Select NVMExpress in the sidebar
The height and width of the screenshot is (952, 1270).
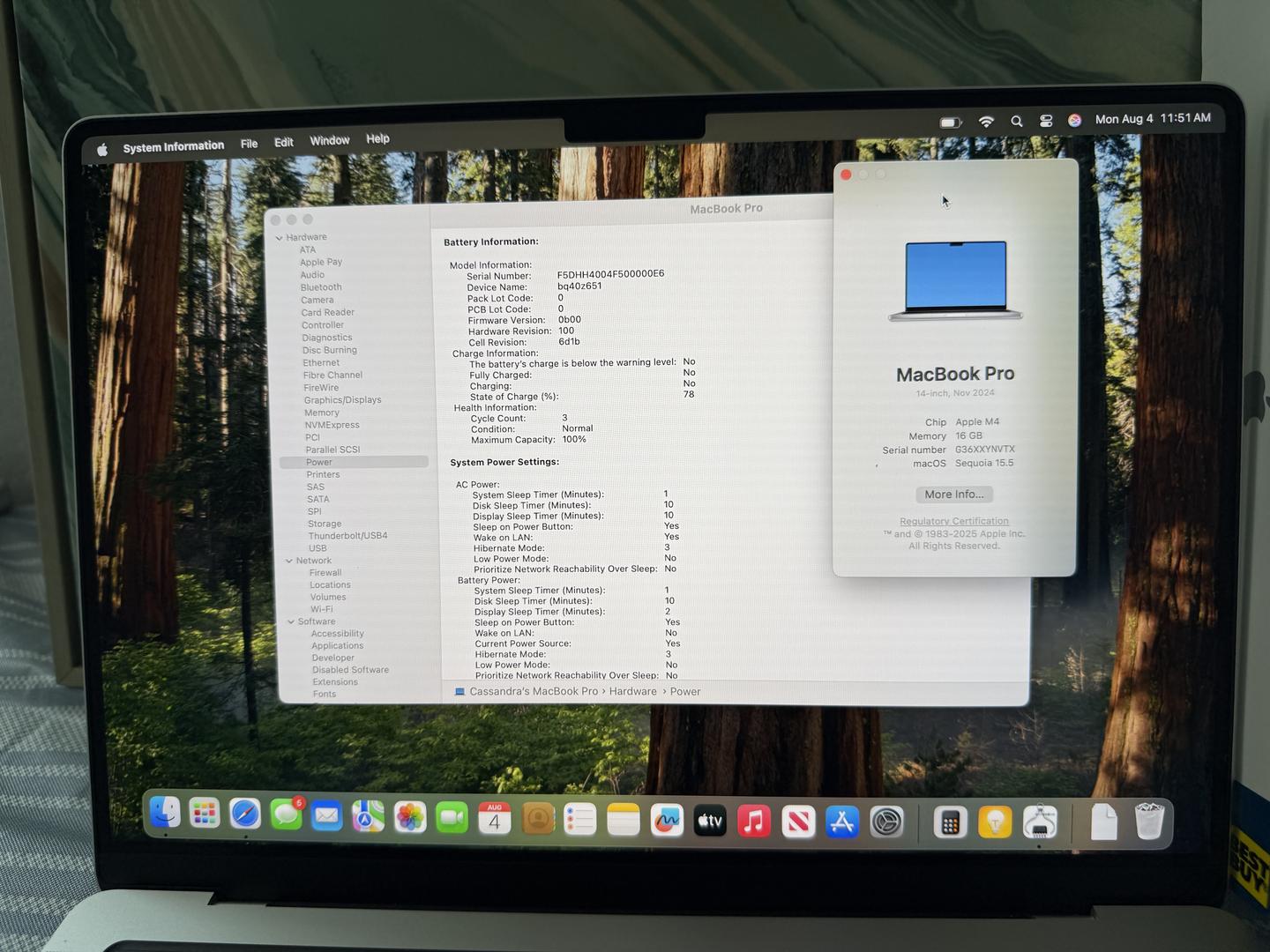[x=332, y=425]
